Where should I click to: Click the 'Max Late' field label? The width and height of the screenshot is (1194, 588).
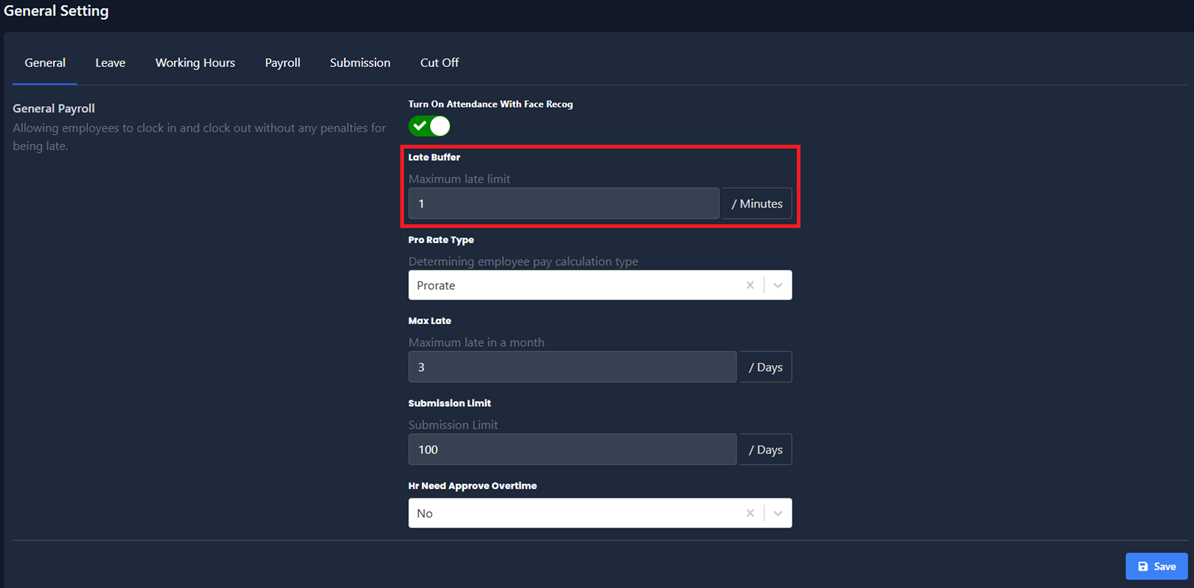pos(429,321)
